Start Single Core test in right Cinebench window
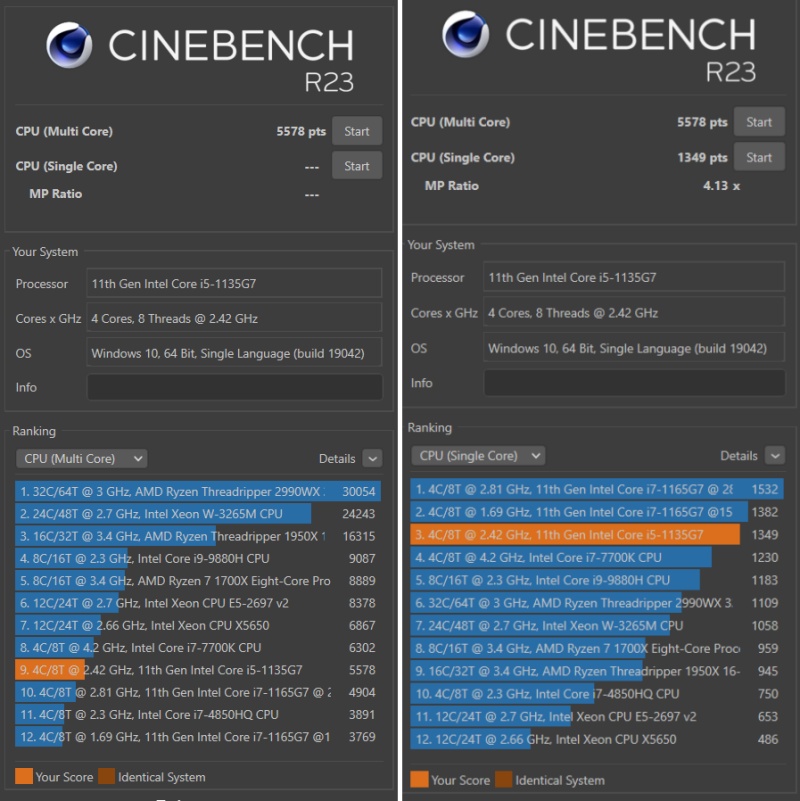This screenshot has height=801, width=800. point(759,157)
